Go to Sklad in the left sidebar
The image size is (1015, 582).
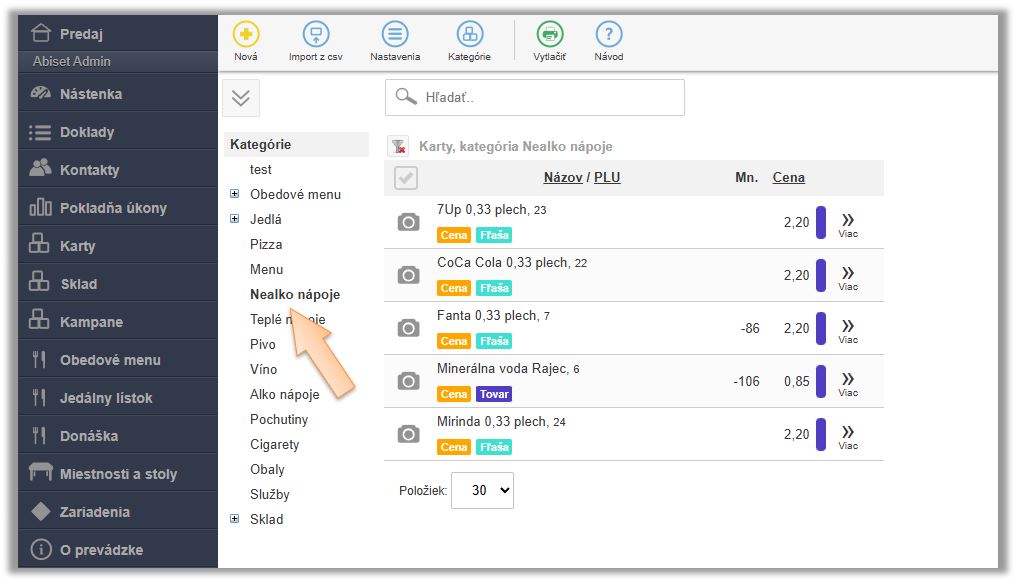[78, 284]
